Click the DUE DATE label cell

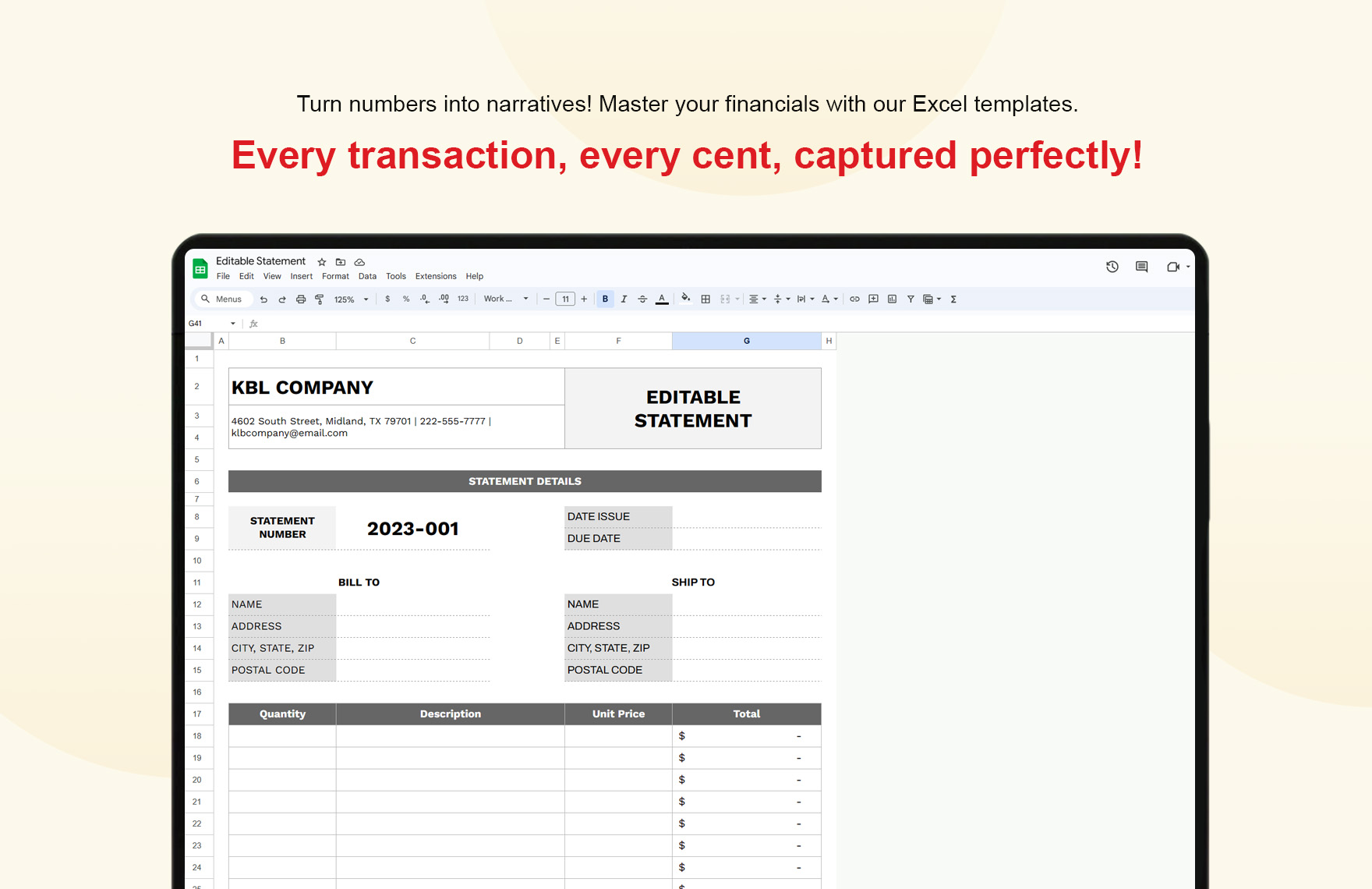618,539
